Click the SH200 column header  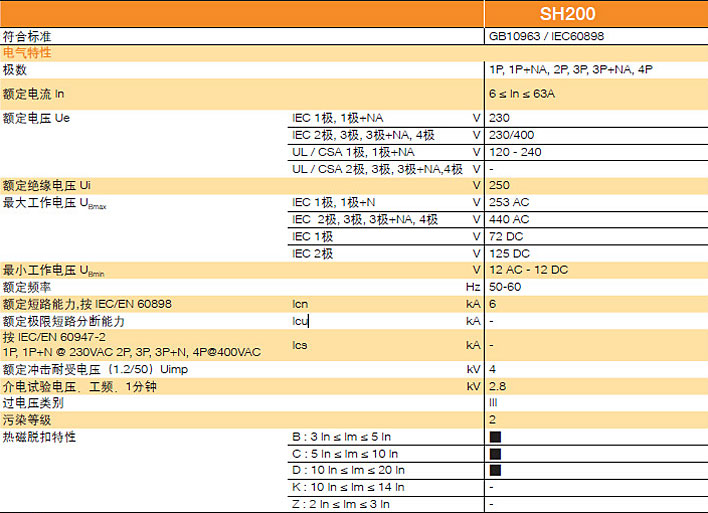pos(567,14)
